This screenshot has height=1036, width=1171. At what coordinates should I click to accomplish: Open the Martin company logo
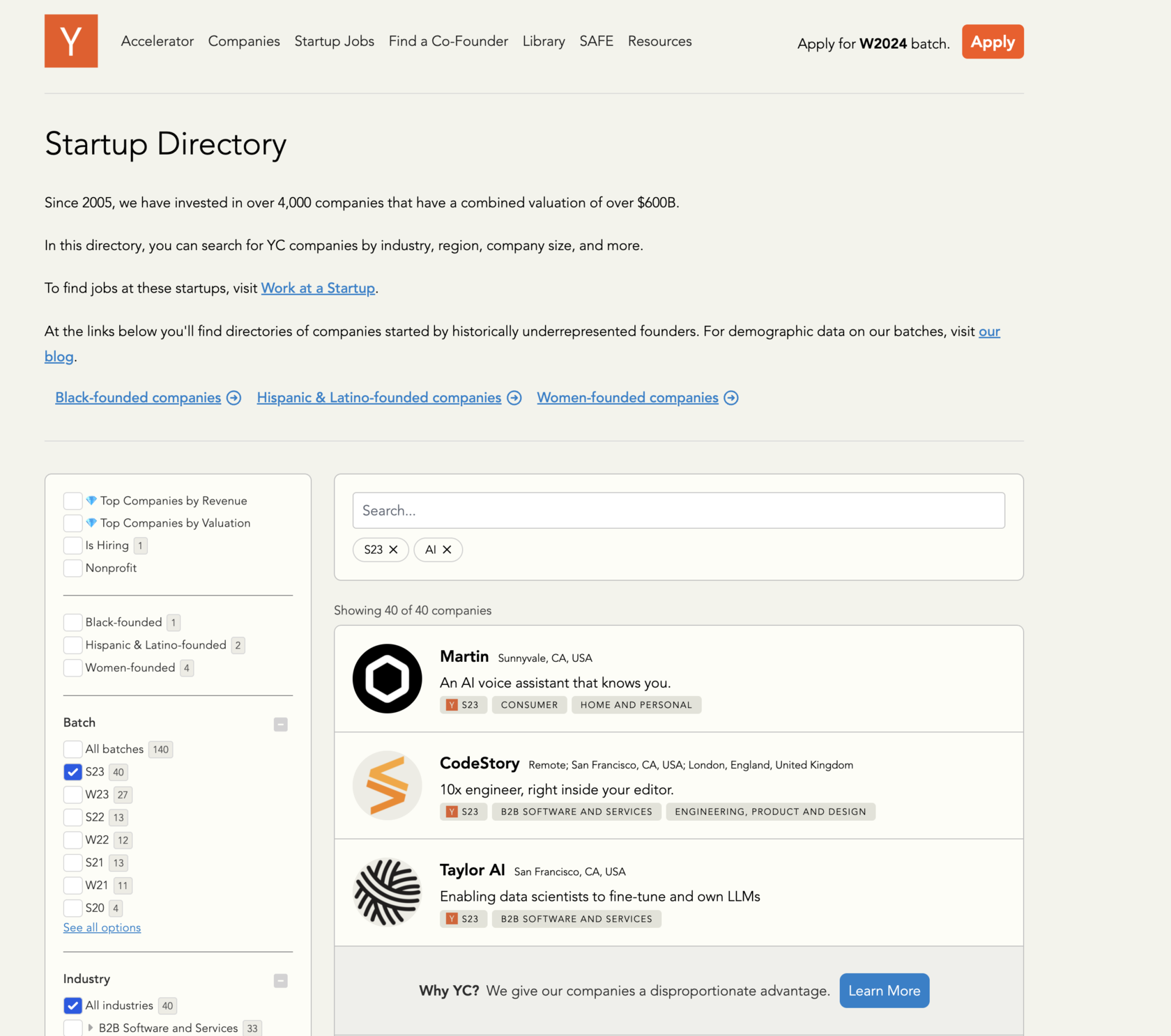coord(388,679)
